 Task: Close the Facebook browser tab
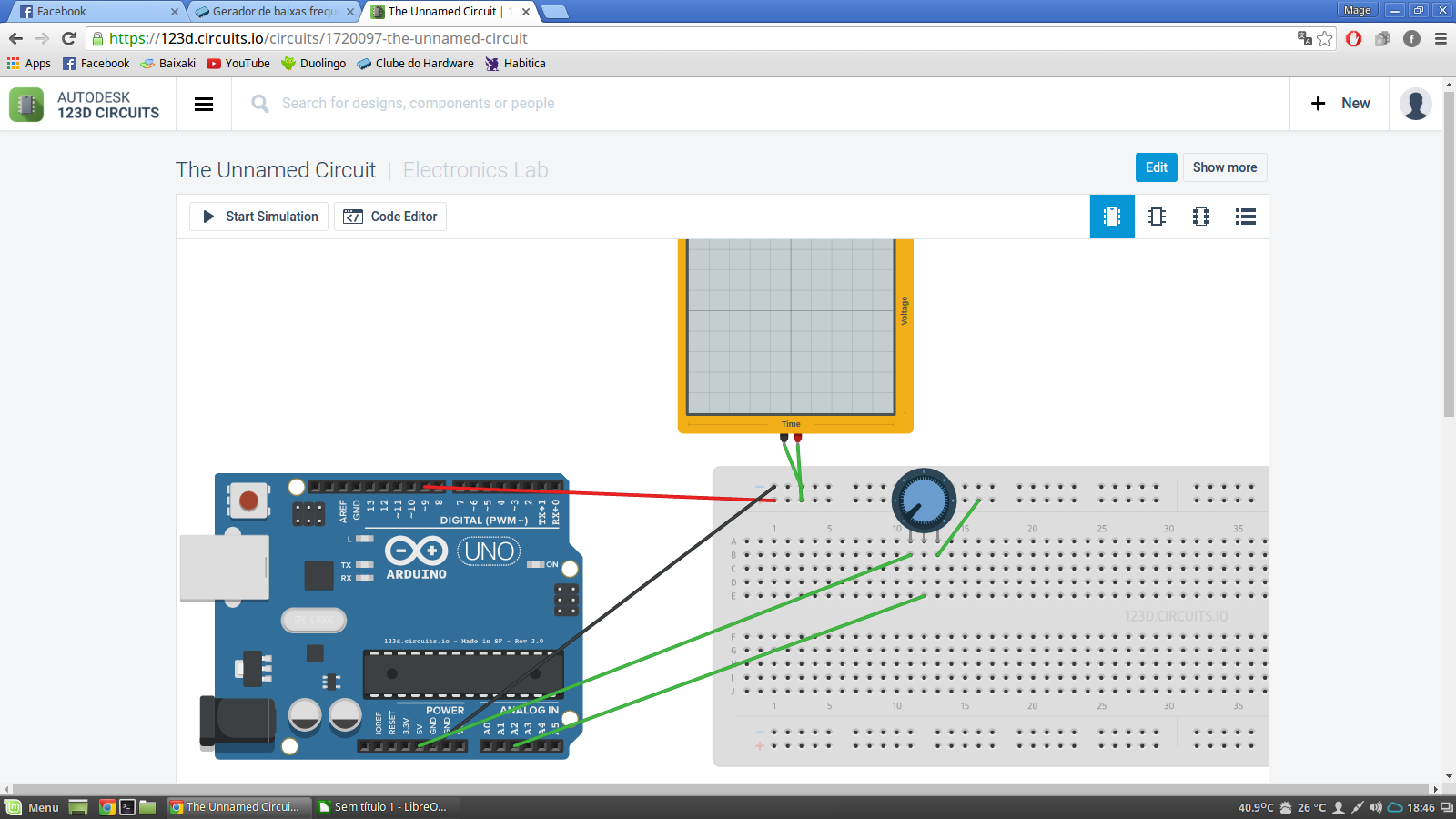pyautogui.click(x=175, y=12)
